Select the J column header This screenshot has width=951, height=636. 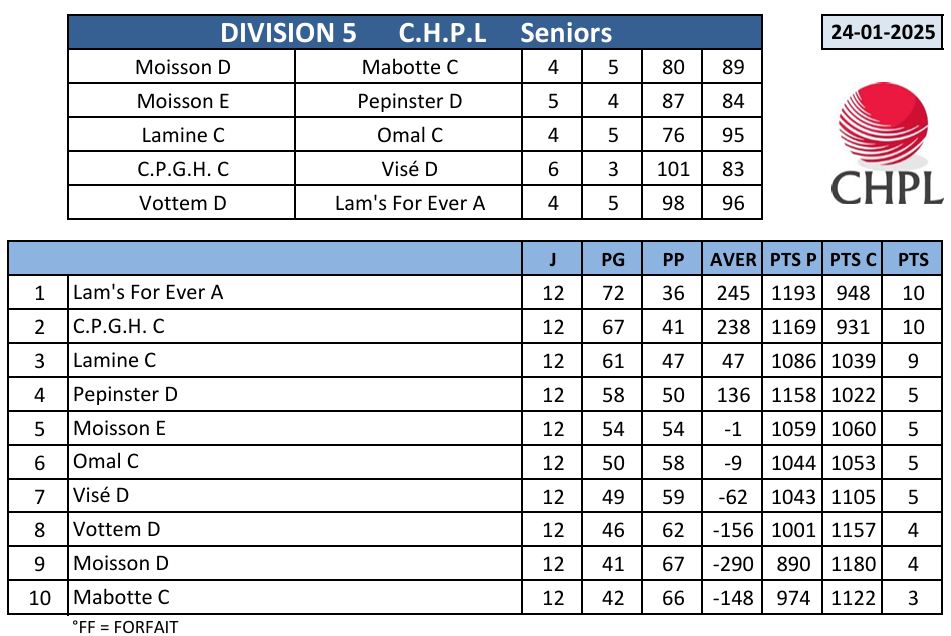pyautogui.click(x=553, y=259)
